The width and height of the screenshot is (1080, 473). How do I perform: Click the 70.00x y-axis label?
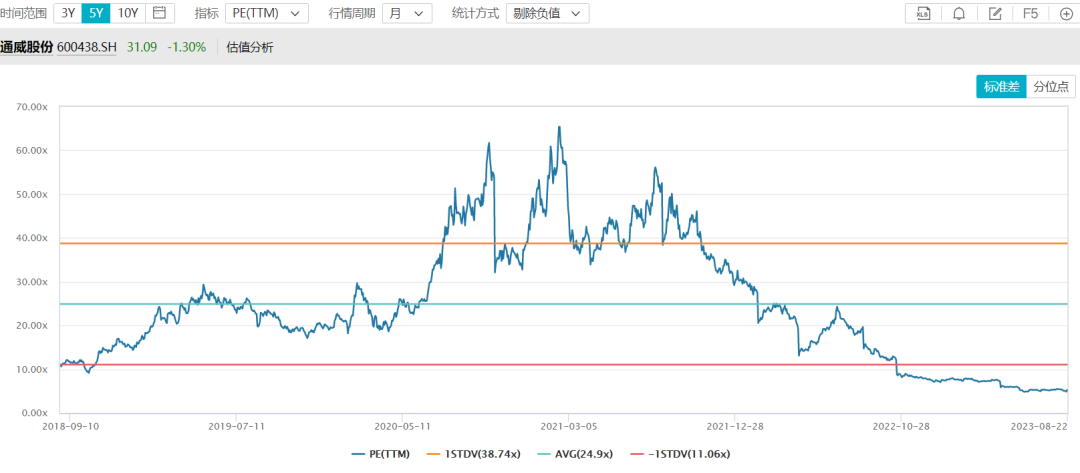(x=32, y=107)
